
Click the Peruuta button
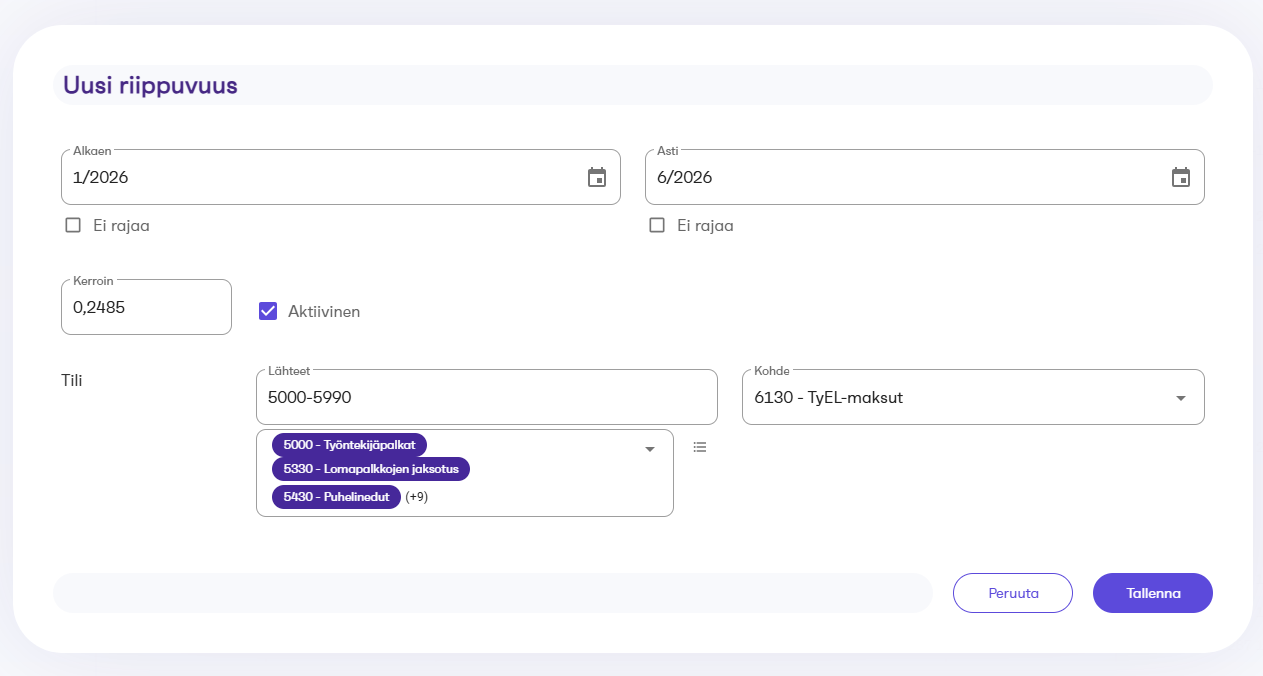pyautogui.click(x=1013, y=593)
